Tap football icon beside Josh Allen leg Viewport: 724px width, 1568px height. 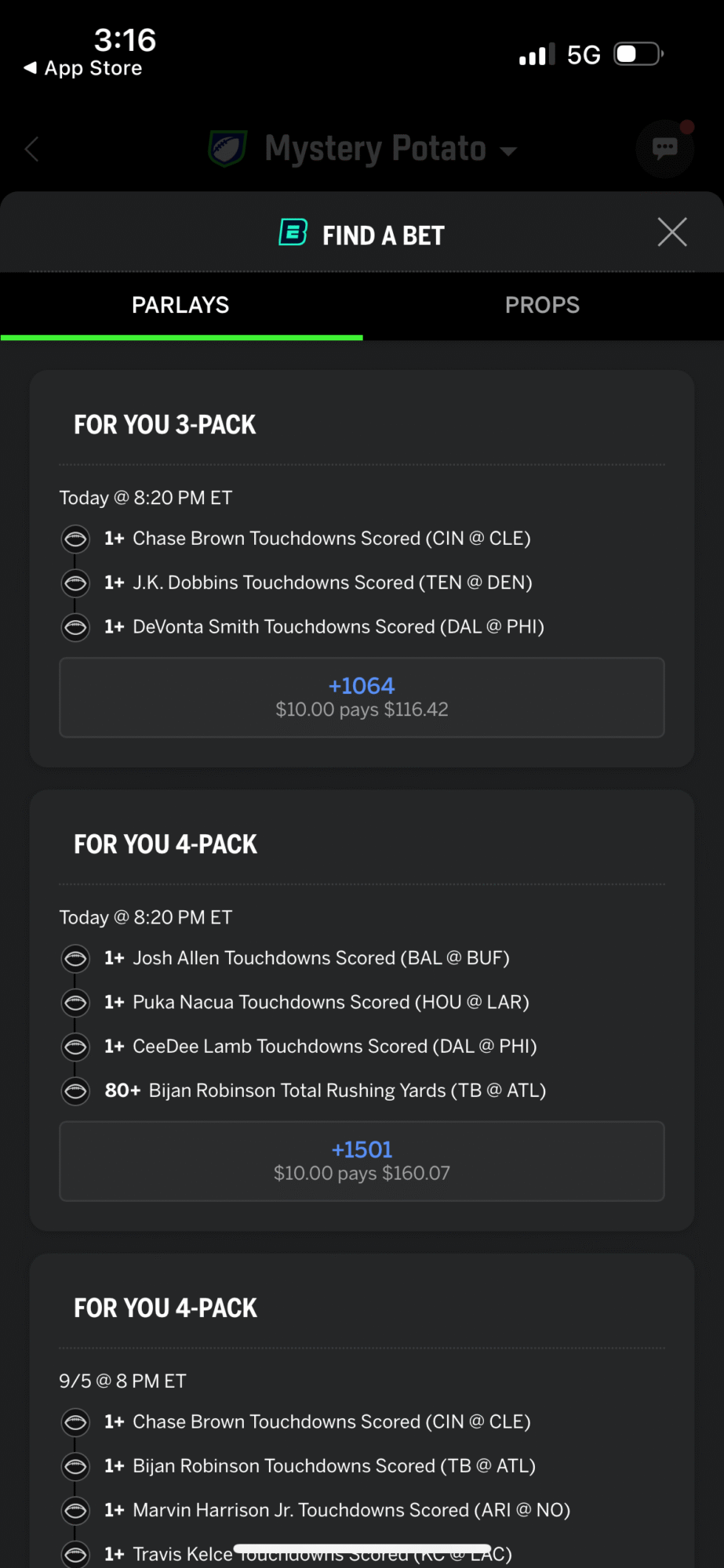(75, 958)
